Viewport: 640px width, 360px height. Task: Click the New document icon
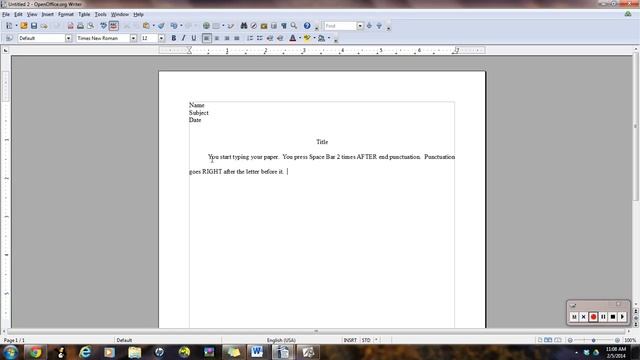(9, 26)
